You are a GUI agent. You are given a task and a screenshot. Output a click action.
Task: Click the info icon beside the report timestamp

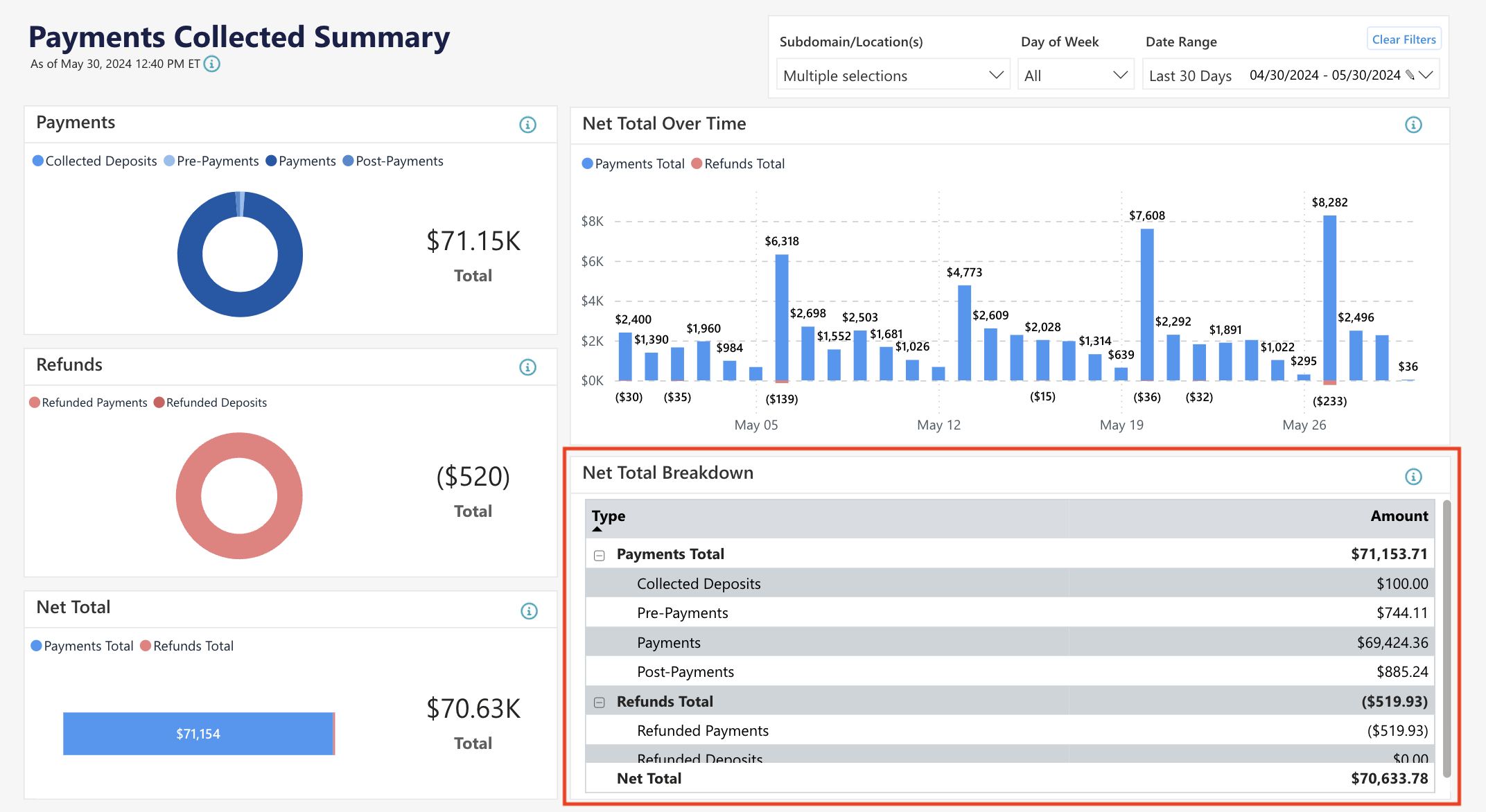[x=211, y=63]
